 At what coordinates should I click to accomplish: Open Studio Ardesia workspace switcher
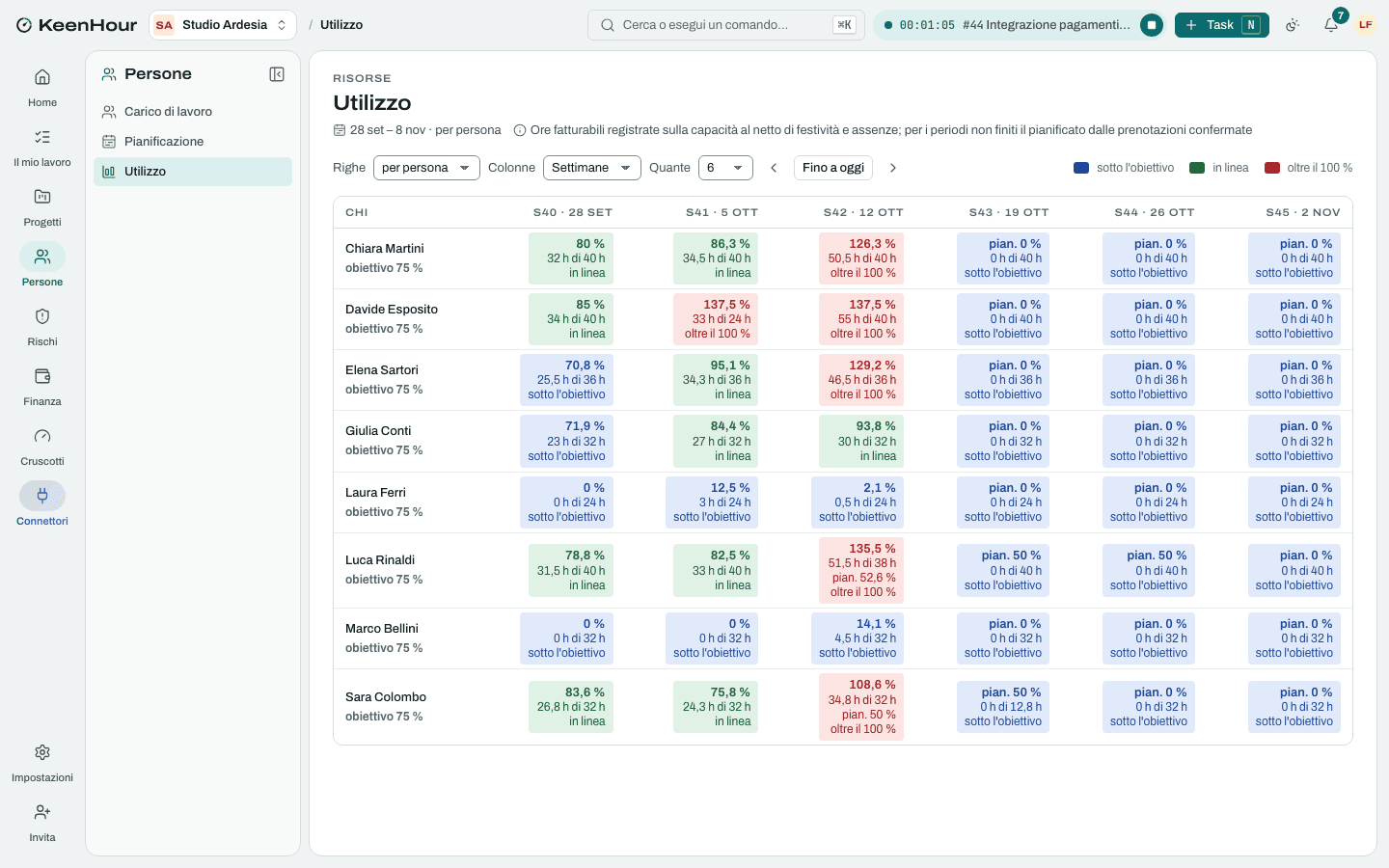pyautogui.click(x=223, y=25)
